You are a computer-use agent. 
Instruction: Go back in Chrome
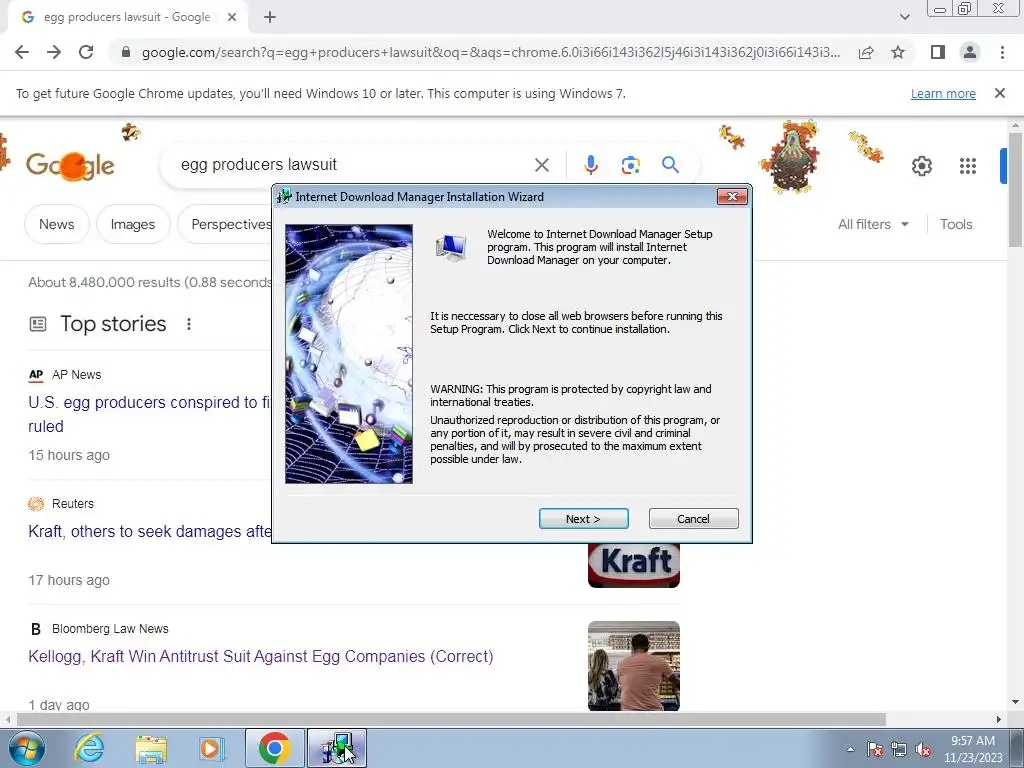coord(22,52)
